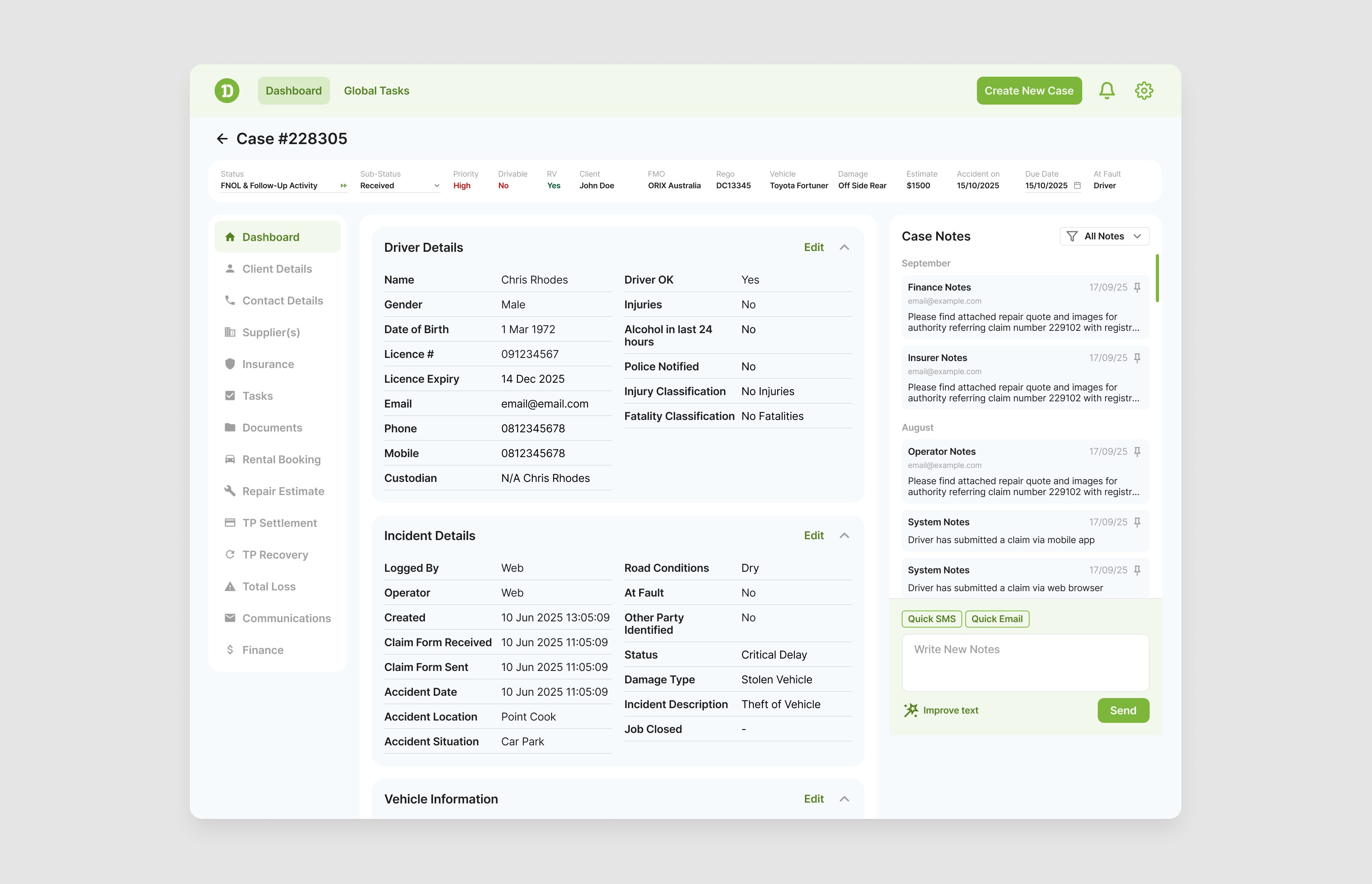1372x884 pixels.
Task: Edit the Driver Details section
Action: tap(814, 248)
